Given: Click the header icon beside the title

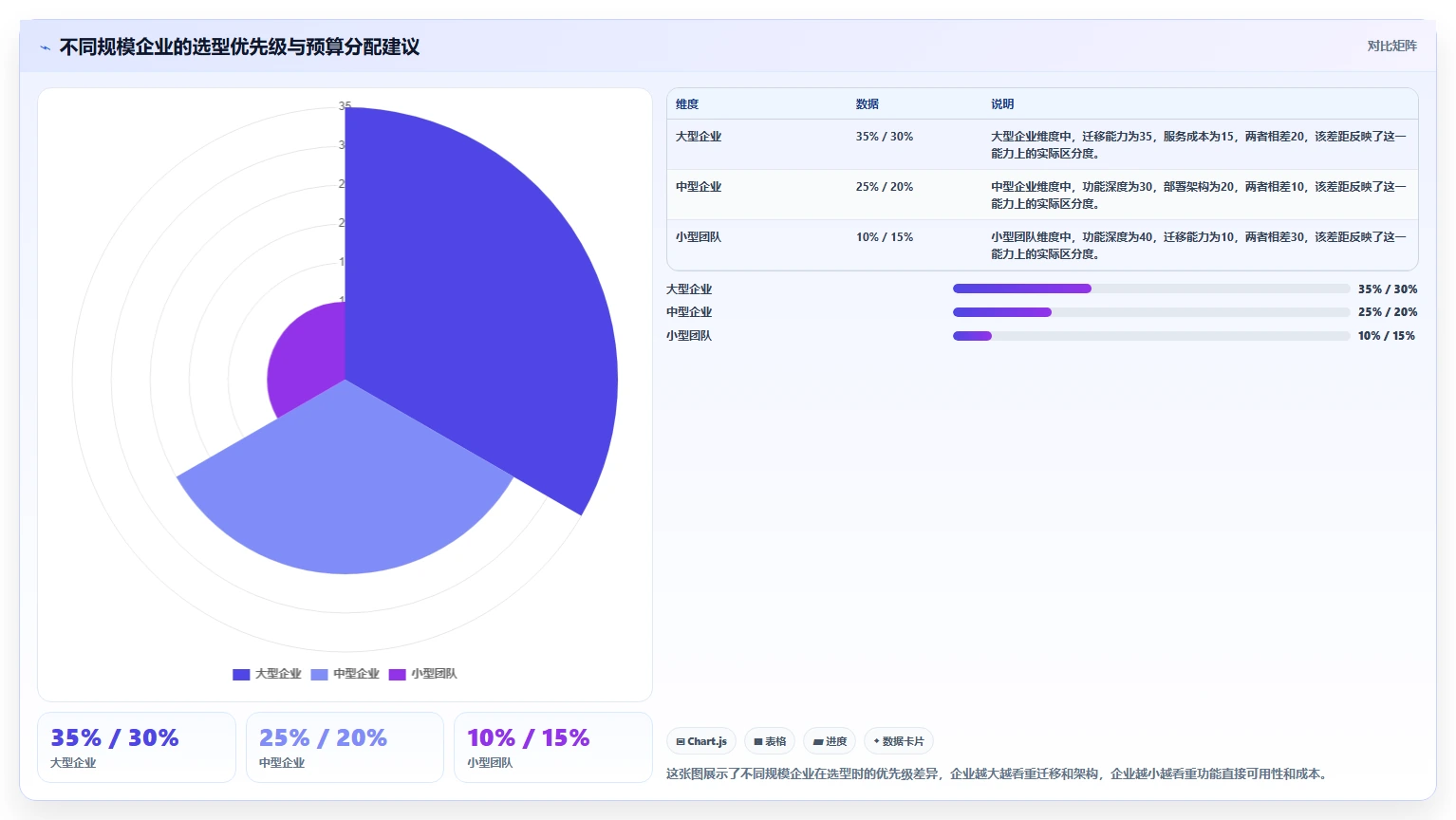Looking at the screenshot, I should click(45, 47).
